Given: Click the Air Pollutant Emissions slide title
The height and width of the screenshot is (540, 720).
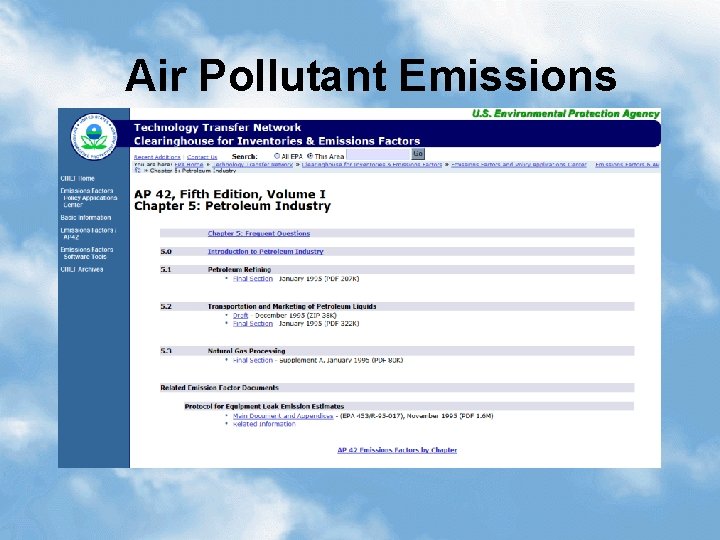Looking at the screenshot, I should [371, 76].
